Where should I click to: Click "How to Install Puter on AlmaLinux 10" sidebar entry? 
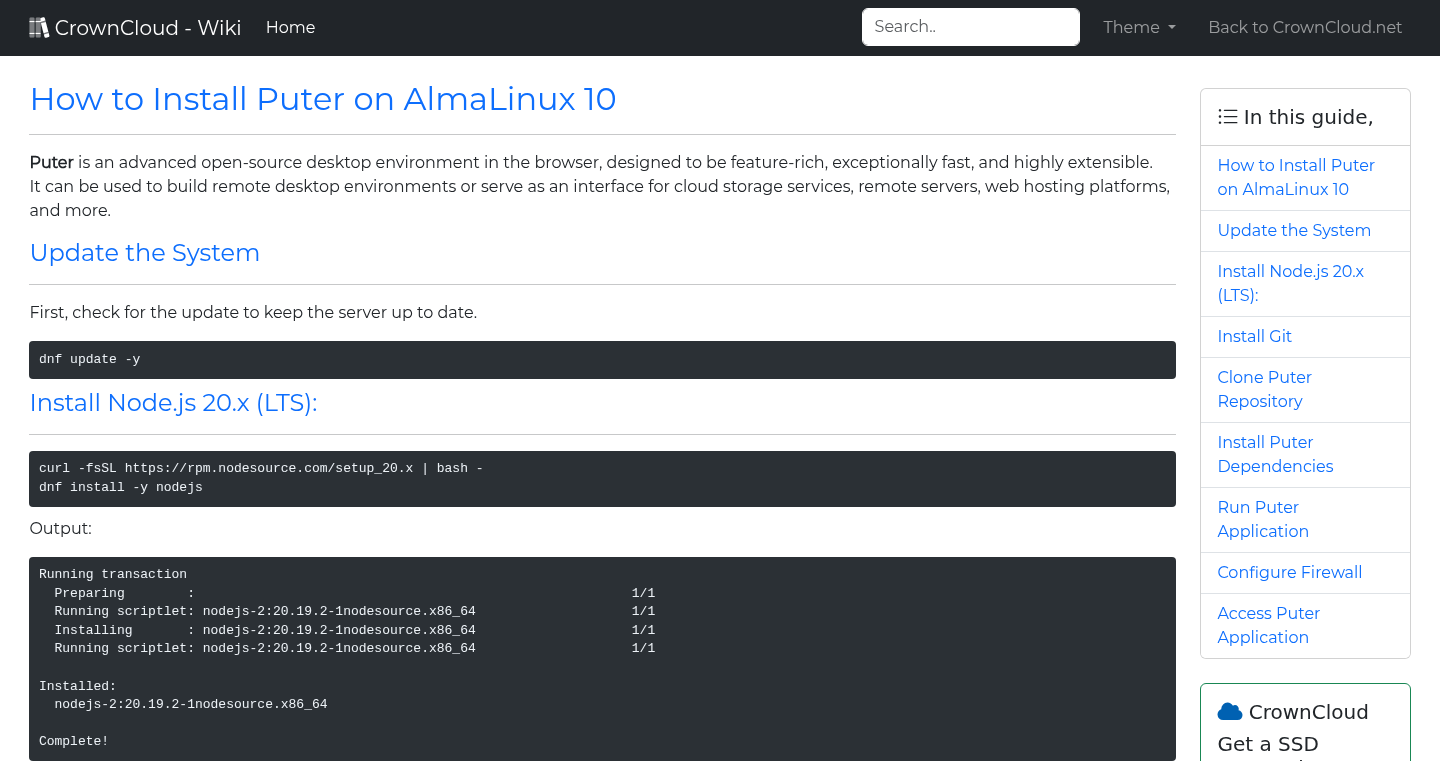coord(1296,177)
